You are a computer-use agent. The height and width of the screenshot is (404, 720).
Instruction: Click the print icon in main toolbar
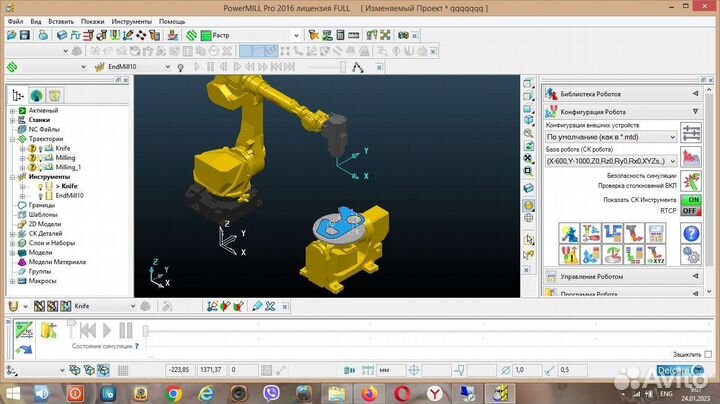[43, 35]
